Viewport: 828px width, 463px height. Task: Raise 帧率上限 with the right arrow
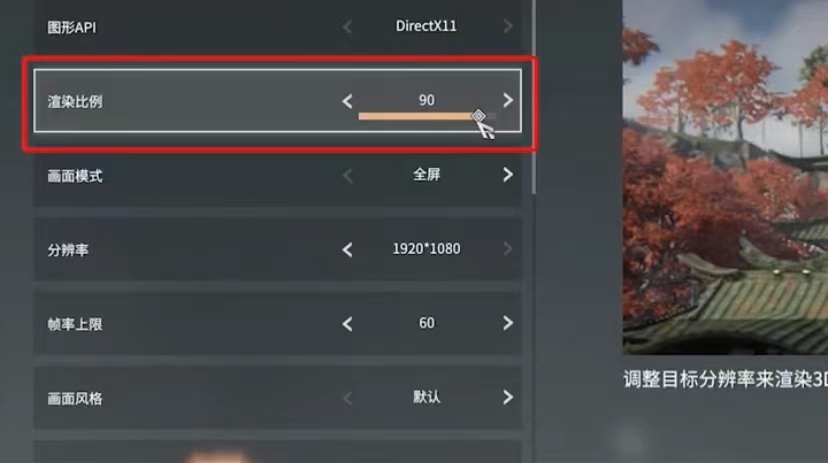click(507, 323)
